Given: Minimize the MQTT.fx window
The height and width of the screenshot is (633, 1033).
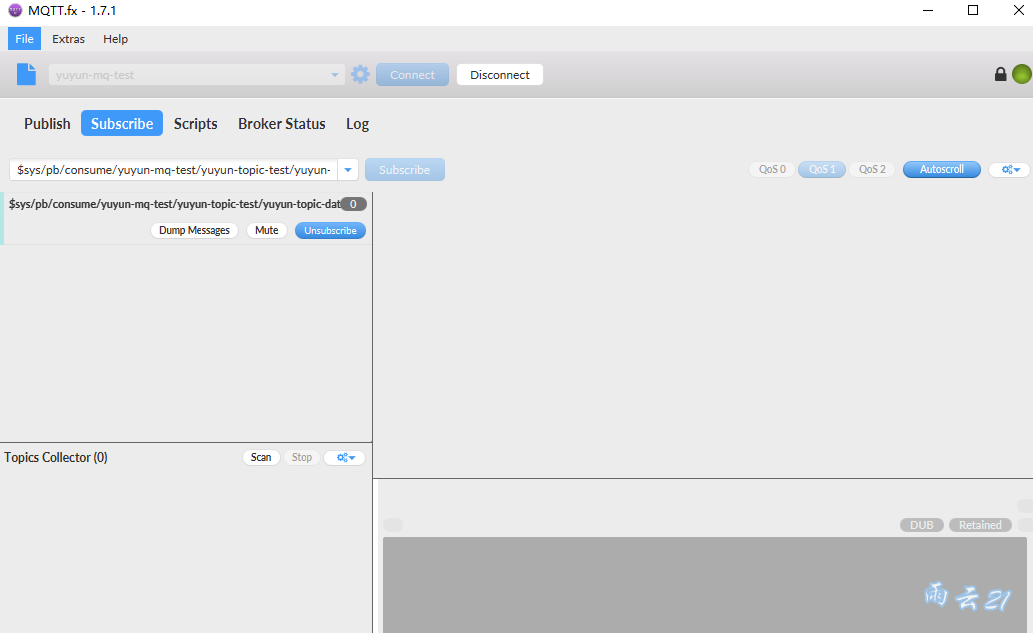Looking at the screenshot, I should click(928, 11).
